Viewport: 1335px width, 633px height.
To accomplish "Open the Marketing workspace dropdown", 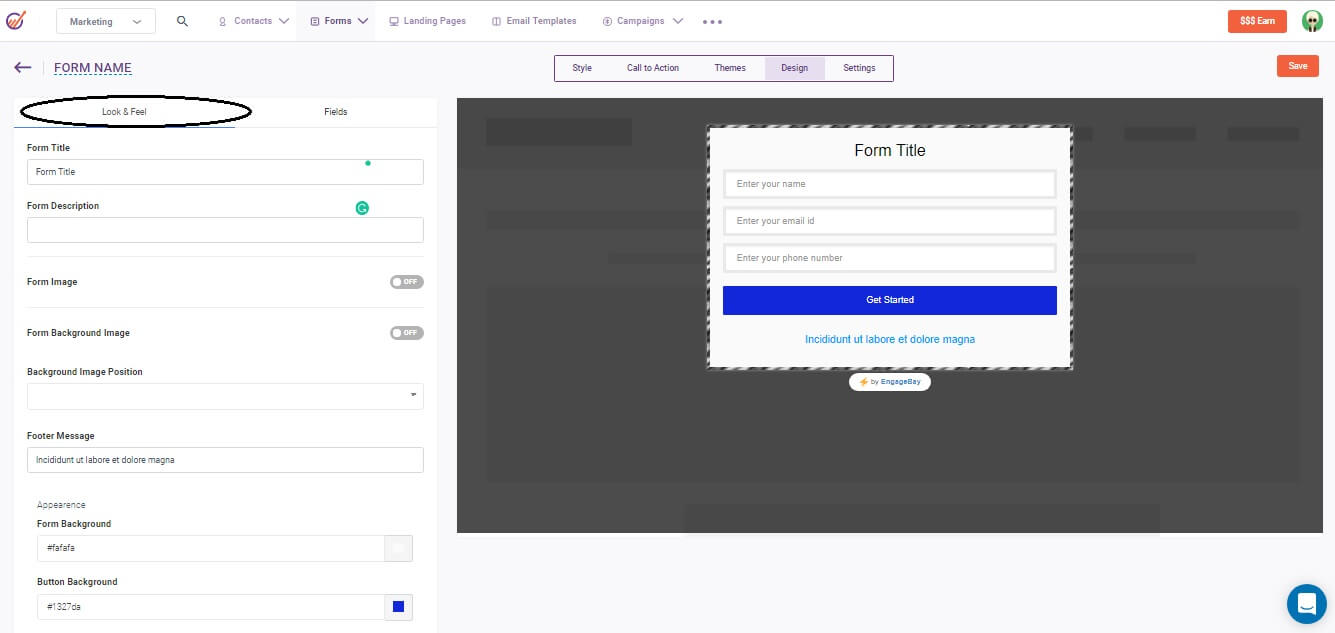I will coord(105,20).
